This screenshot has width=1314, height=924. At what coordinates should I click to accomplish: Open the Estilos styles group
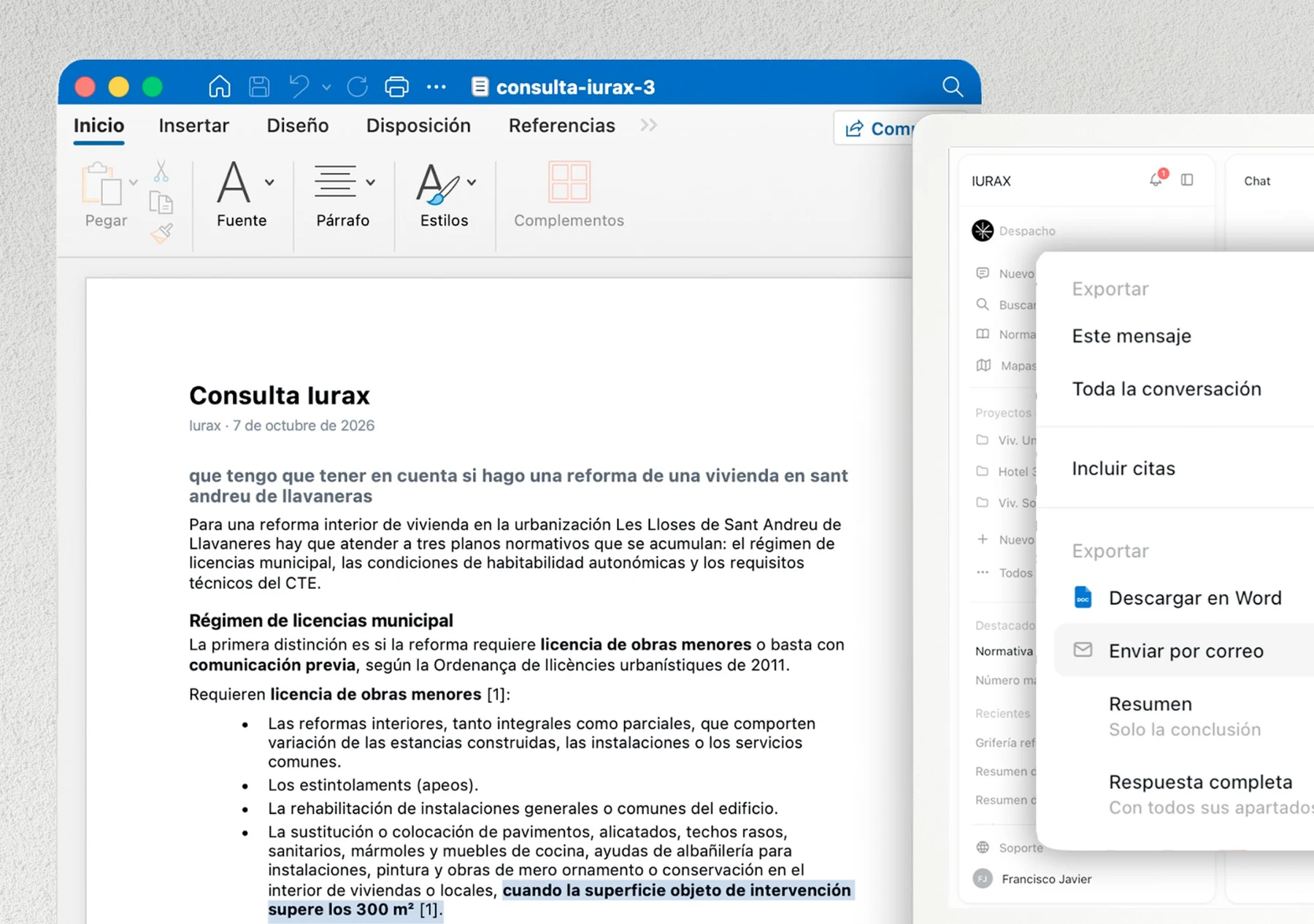(x=445, y=195)
